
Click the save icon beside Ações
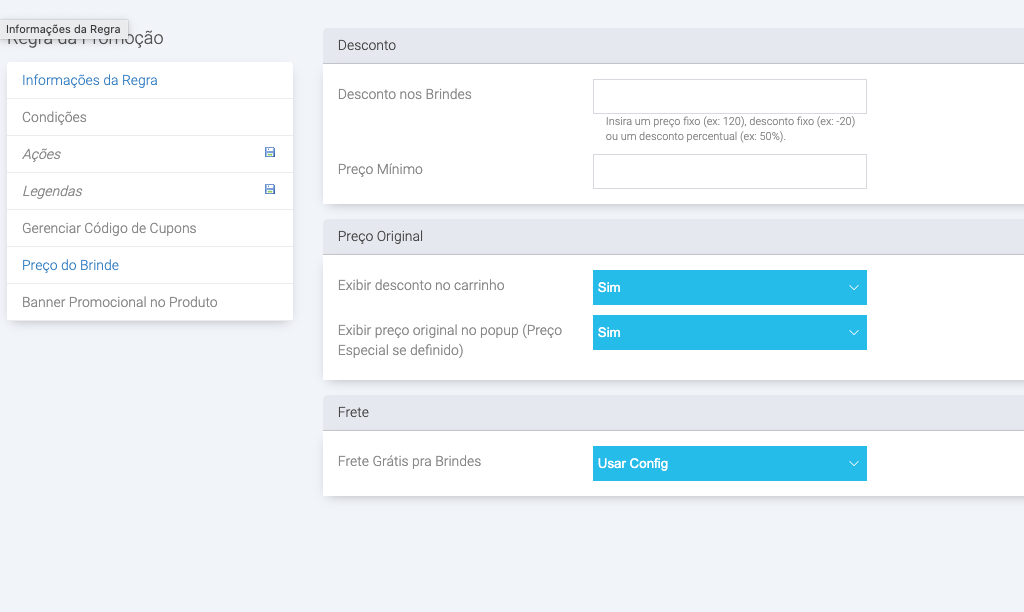click(x=269, y=153)
